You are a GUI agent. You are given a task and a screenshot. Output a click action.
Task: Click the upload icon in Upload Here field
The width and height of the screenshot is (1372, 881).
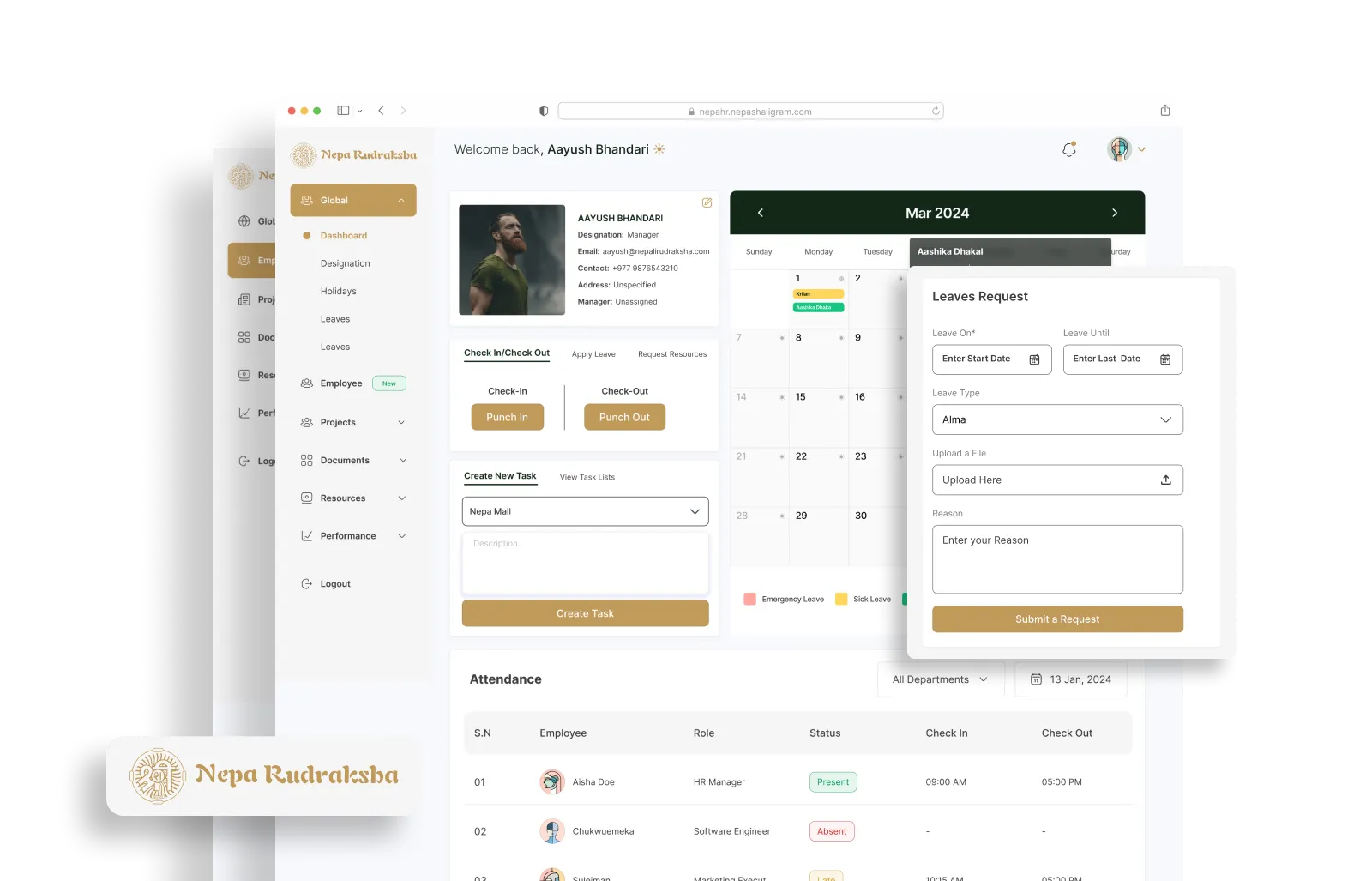pos(1165,480)
